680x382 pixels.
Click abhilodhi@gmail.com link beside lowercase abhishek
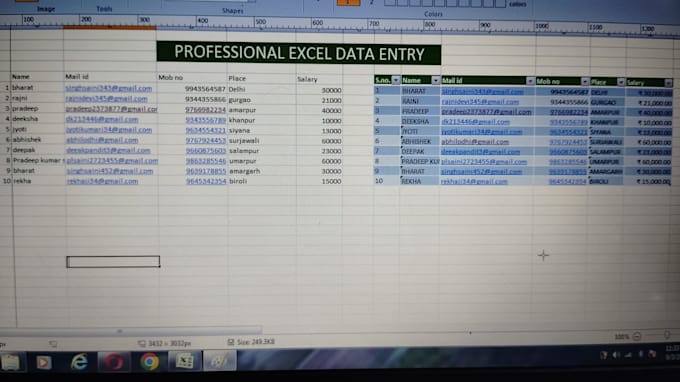coord(102,140)
